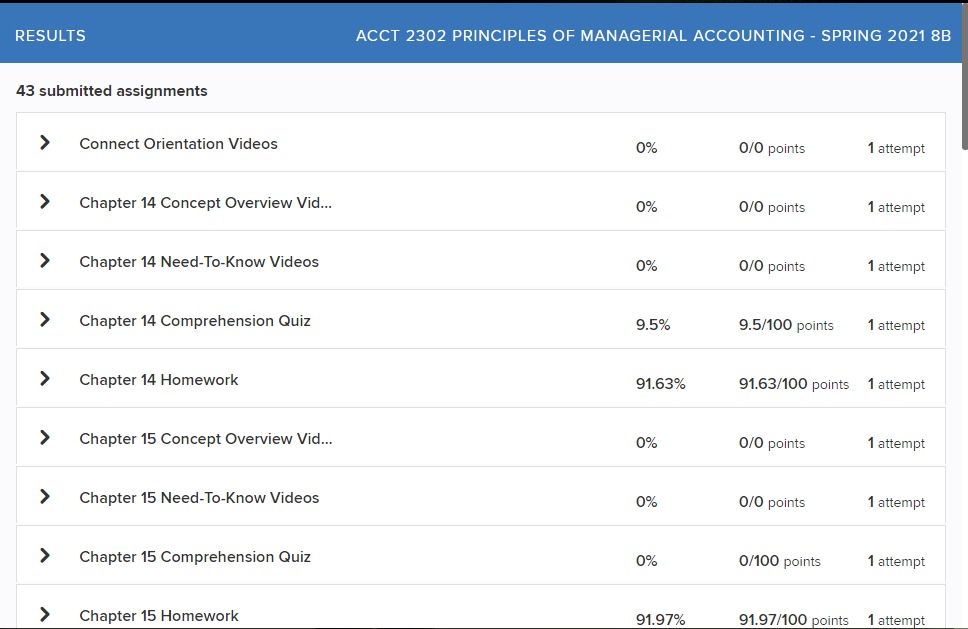The image size is (968, 629).
Task: Click chevron beside Chapter 15 Need-To-Know Videos
Action: click(x=45, y=497)
